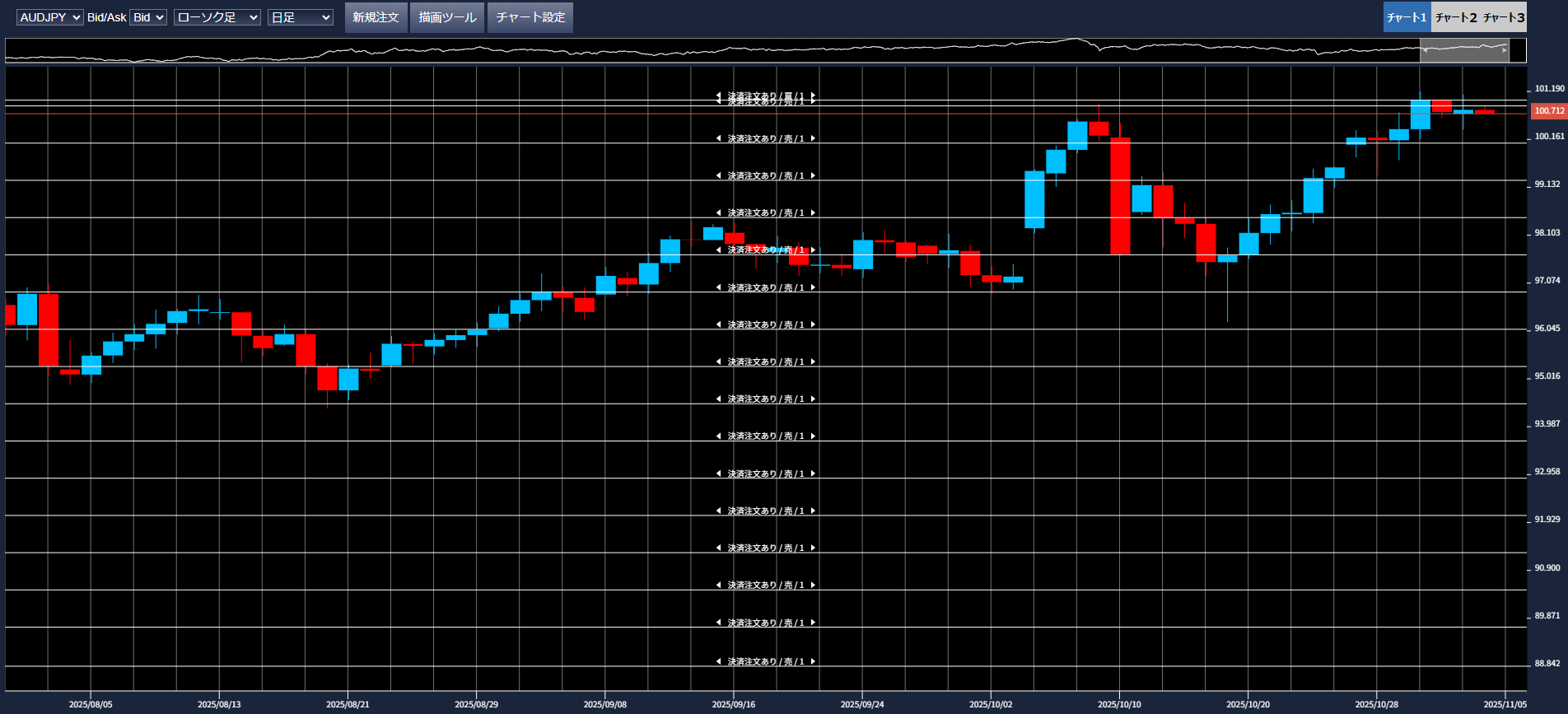
Task: Click right arrow handle in overview navigator
Action: pyautogui.click(x=1505, y=50)
